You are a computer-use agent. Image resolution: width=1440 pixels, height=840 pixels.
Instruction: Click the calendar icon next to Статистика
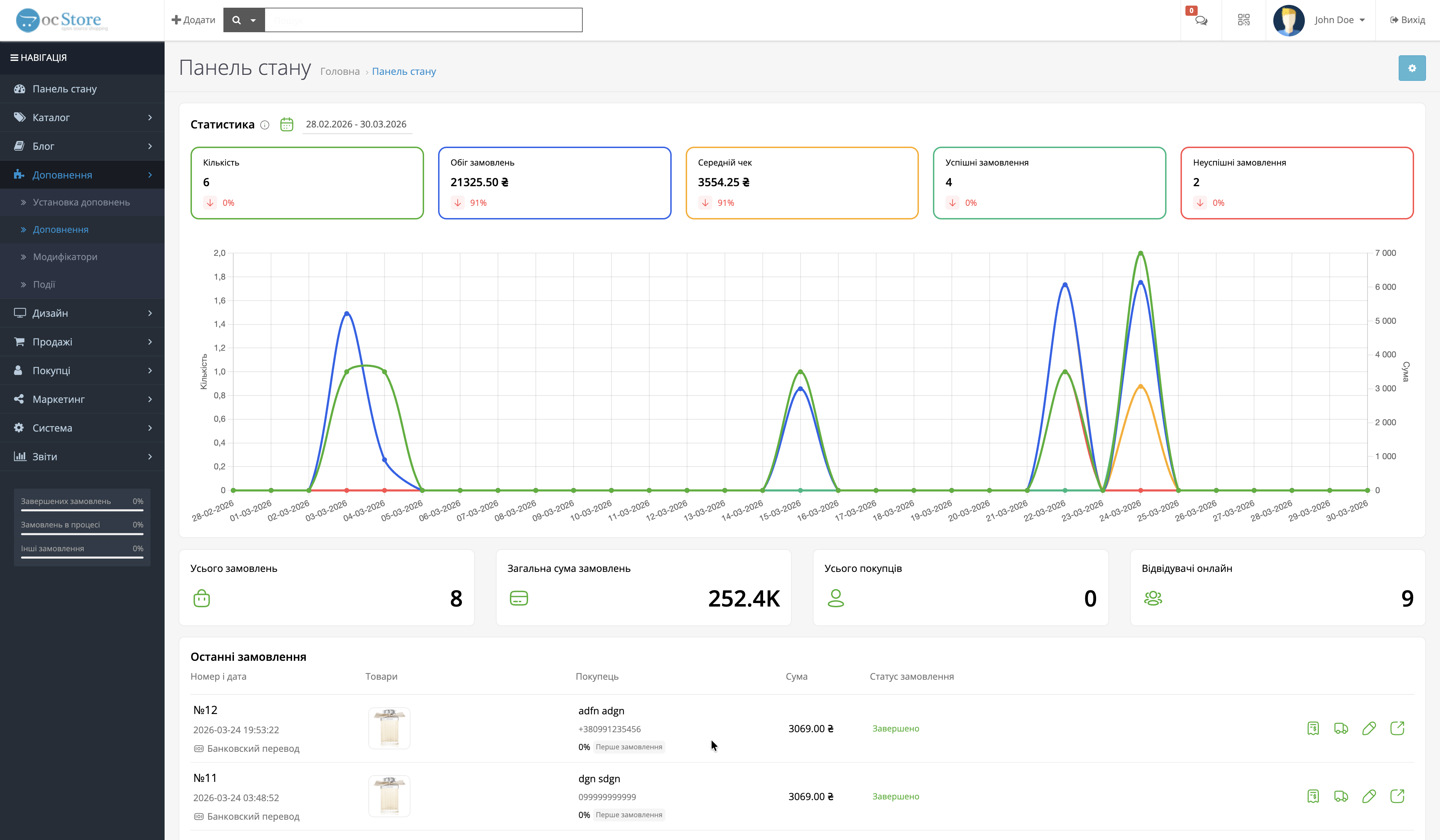[286, 125]
